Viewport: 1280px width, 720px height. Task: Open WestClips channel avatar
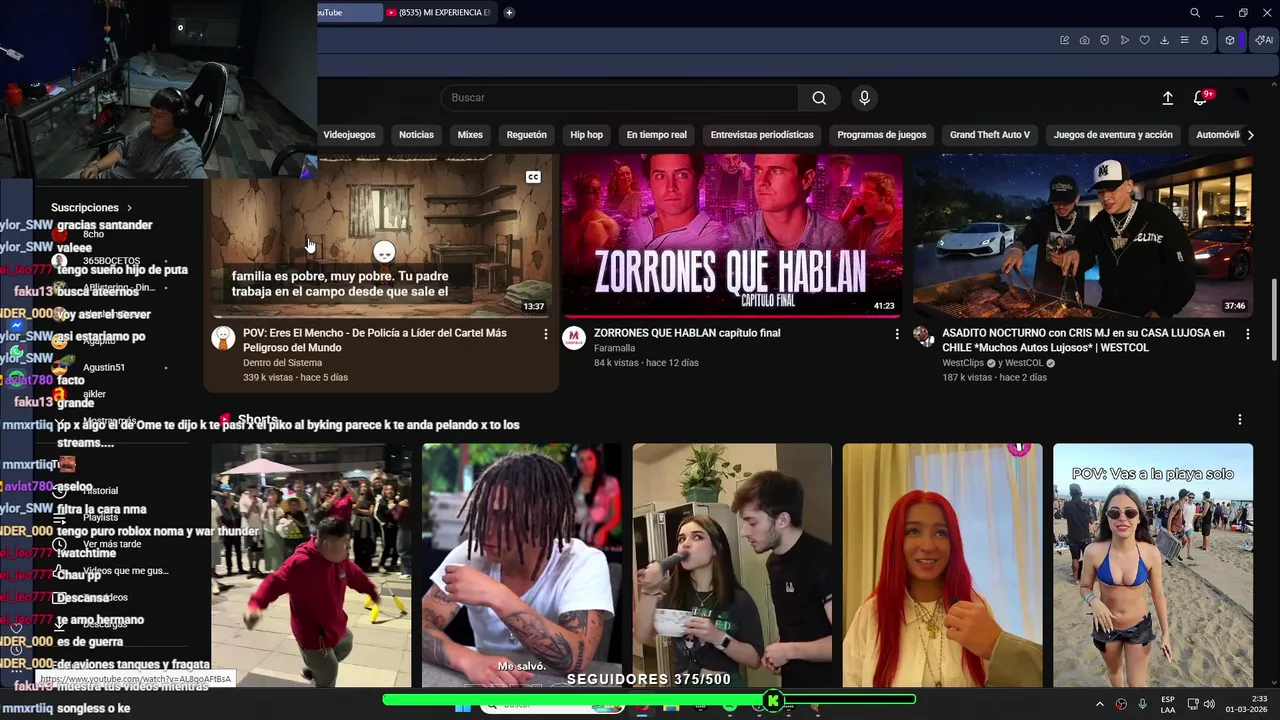coord(925,338)
